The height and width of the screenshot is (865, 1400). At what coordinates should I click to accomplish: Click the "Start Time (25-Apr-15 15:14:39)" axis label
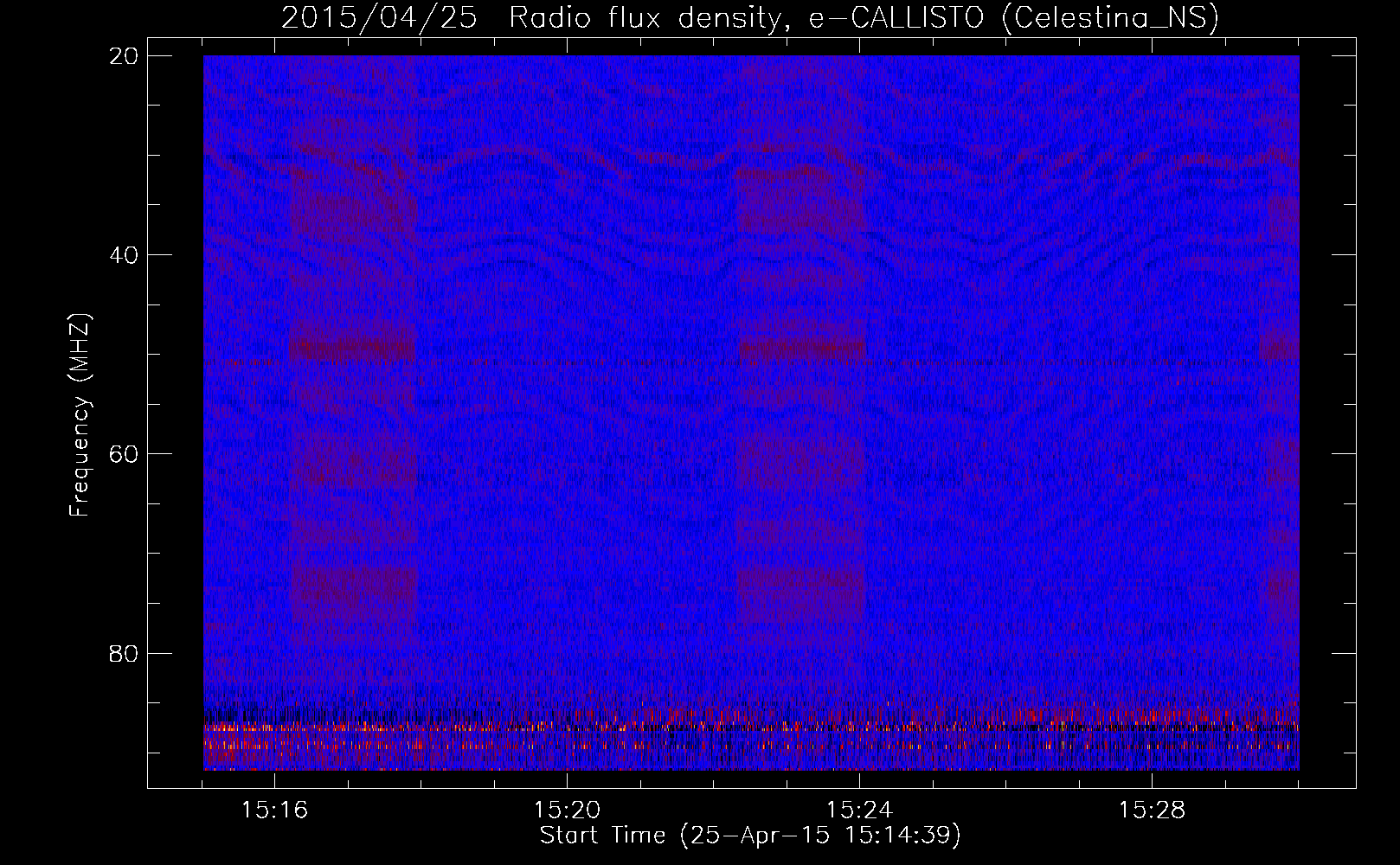[x=750, y=836]
